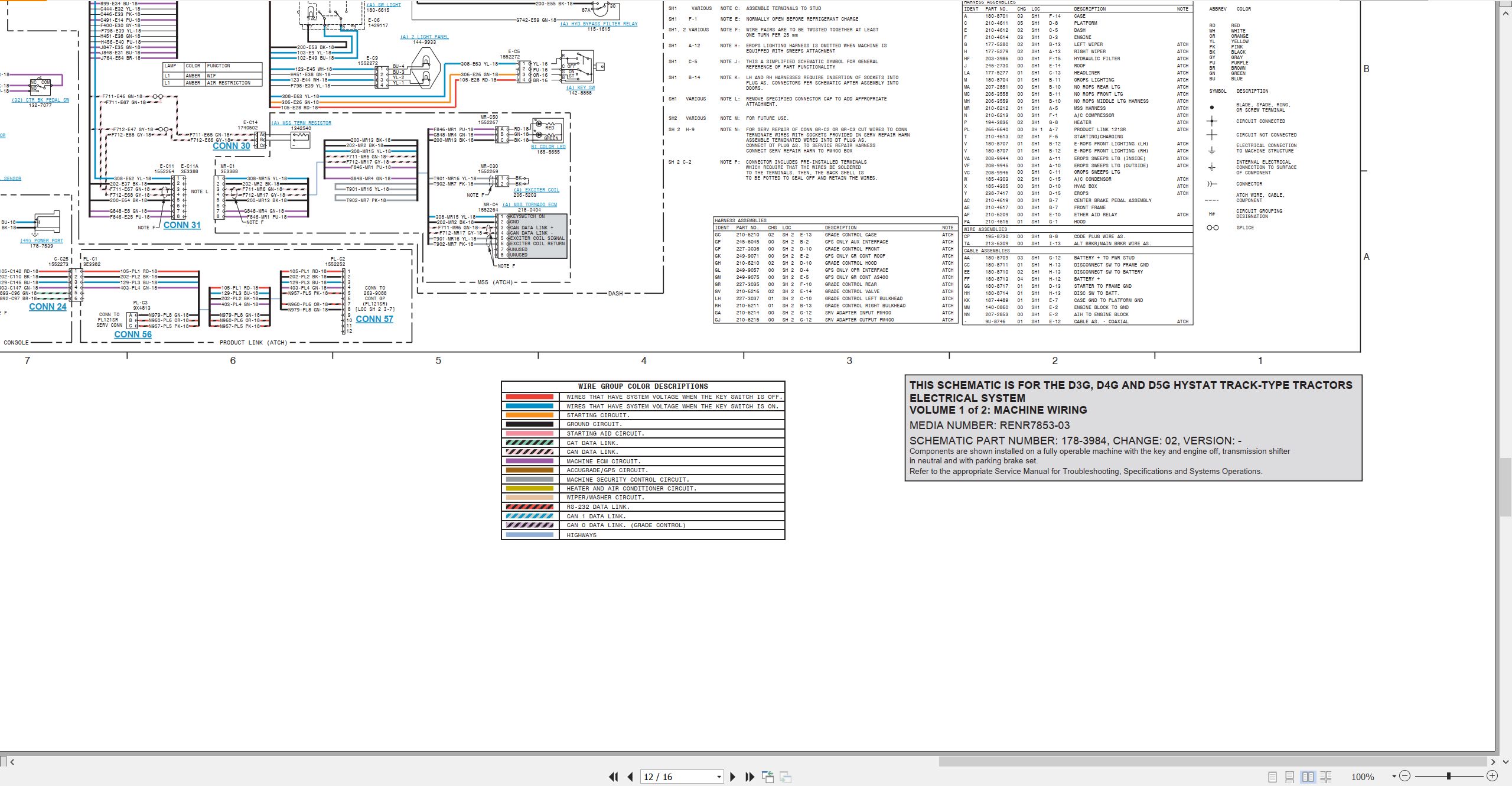Switch to continuous page view
1512x786 pixels.
(x=1290, y=777)
